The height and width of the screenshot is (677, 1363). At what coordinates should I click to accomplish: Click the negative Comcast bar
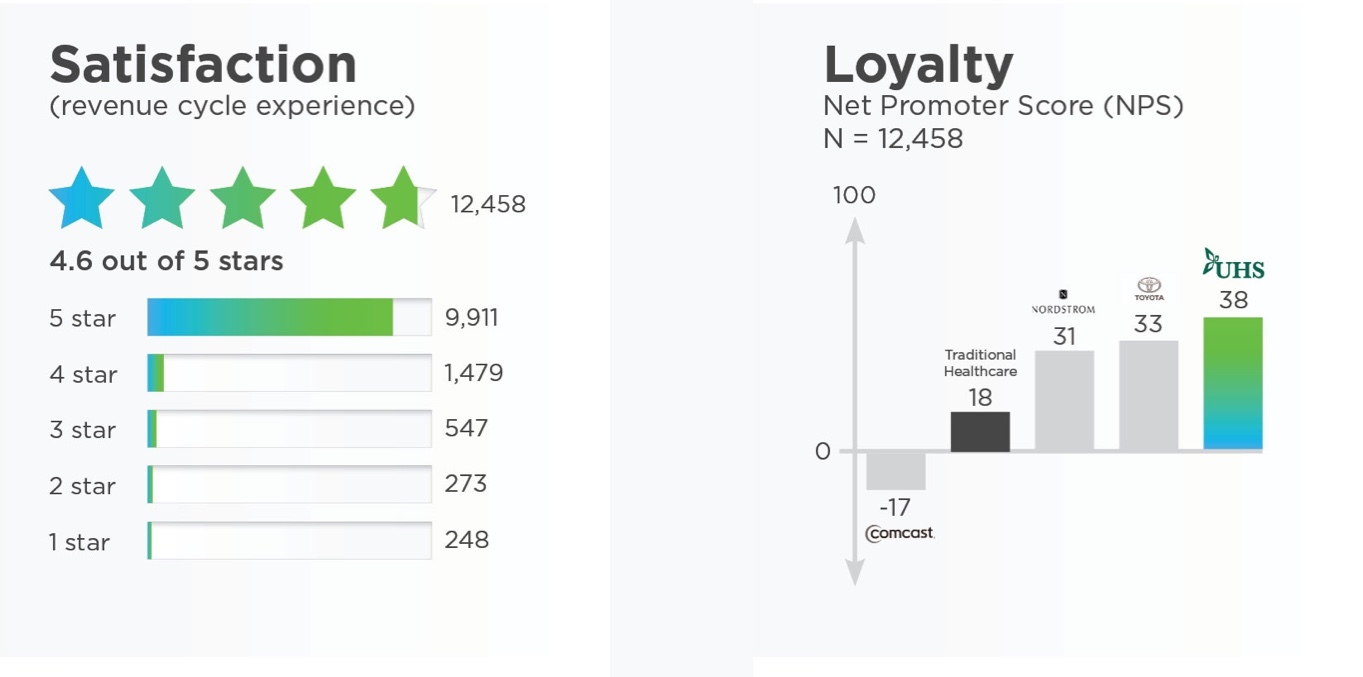tap(896, 470)
